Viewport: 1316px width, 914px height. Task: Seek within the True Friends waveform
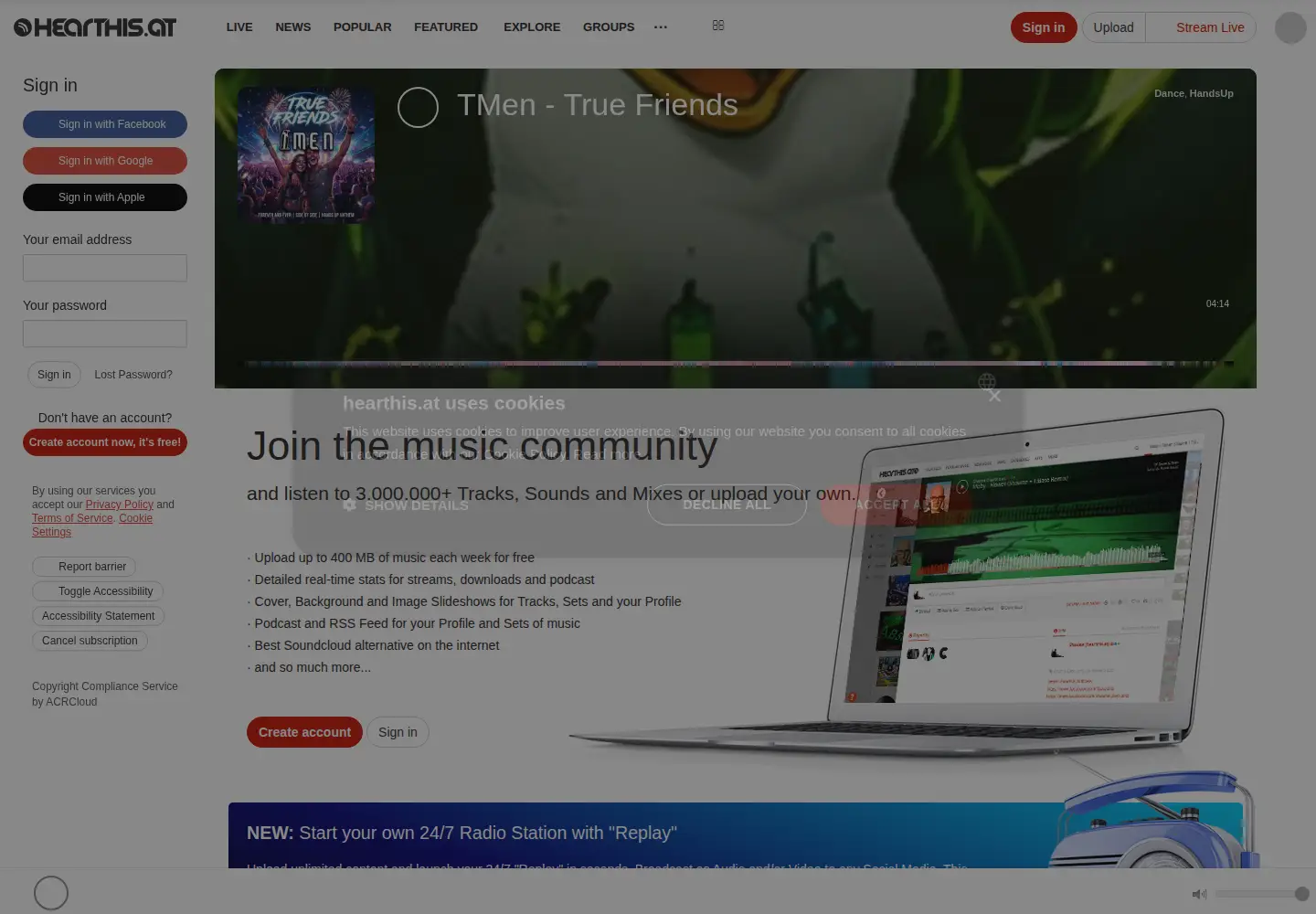click(738, 364)
